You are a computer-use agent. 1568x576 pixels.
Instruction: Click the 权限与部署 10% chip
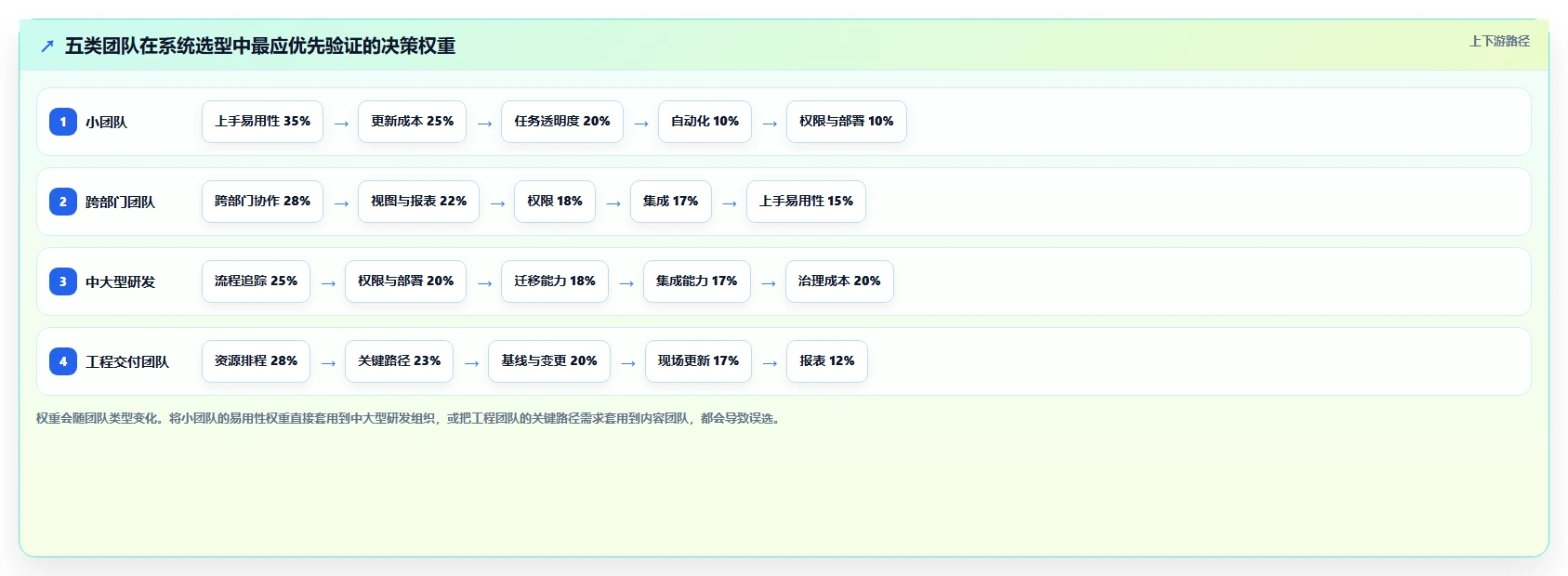(x=847, y=122)
